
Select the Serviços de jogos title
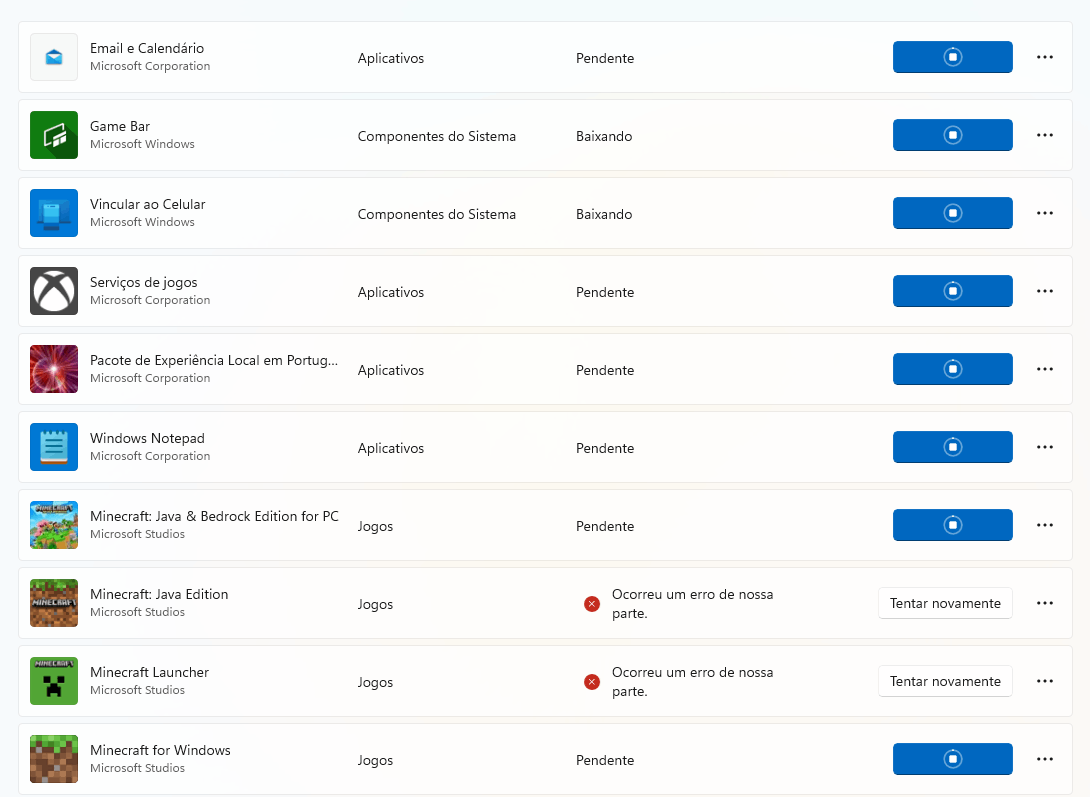click(143, 282)
